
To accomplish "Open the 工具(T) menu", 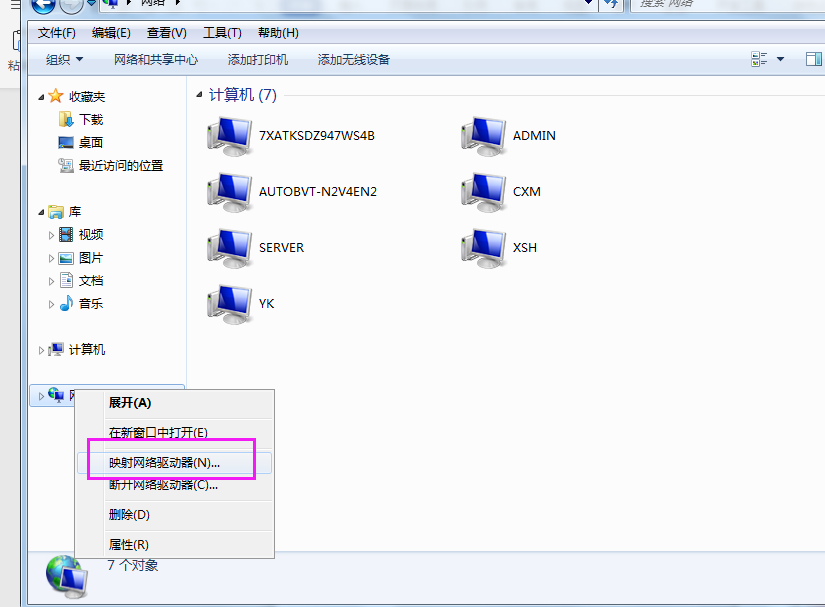I will point(222,33).
